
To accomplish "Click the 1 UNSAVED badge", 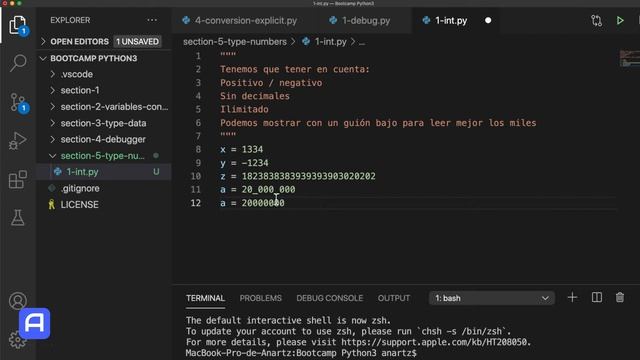I will (x=137, y=42).
